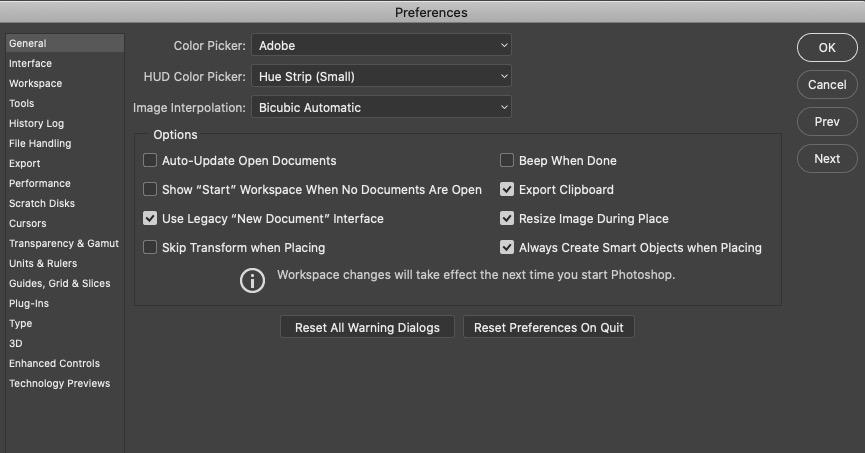Click Reset All Warning Dialogs
The width and height of the screenshot is (865, 453).
coord(367,327)
